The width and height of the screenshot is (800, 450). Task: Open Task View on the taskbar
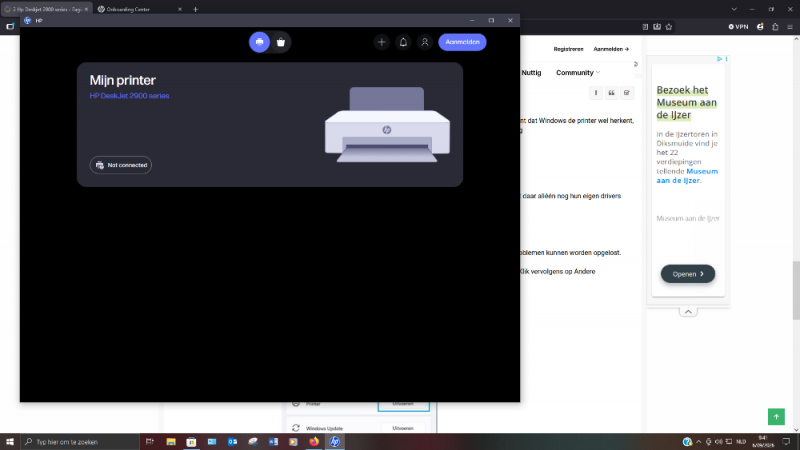pos(149,442)
